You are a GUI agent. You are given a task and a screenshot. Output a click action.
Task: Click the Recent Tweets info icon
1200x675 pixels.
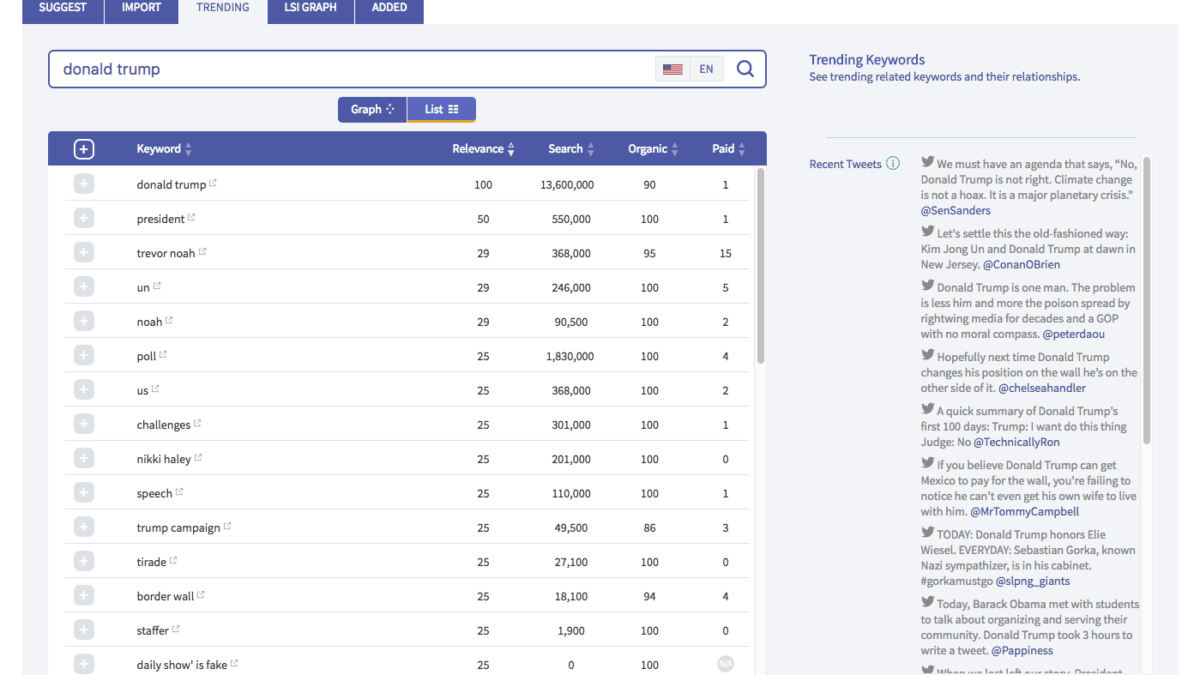pyautogui.click(x=893, y=164)
